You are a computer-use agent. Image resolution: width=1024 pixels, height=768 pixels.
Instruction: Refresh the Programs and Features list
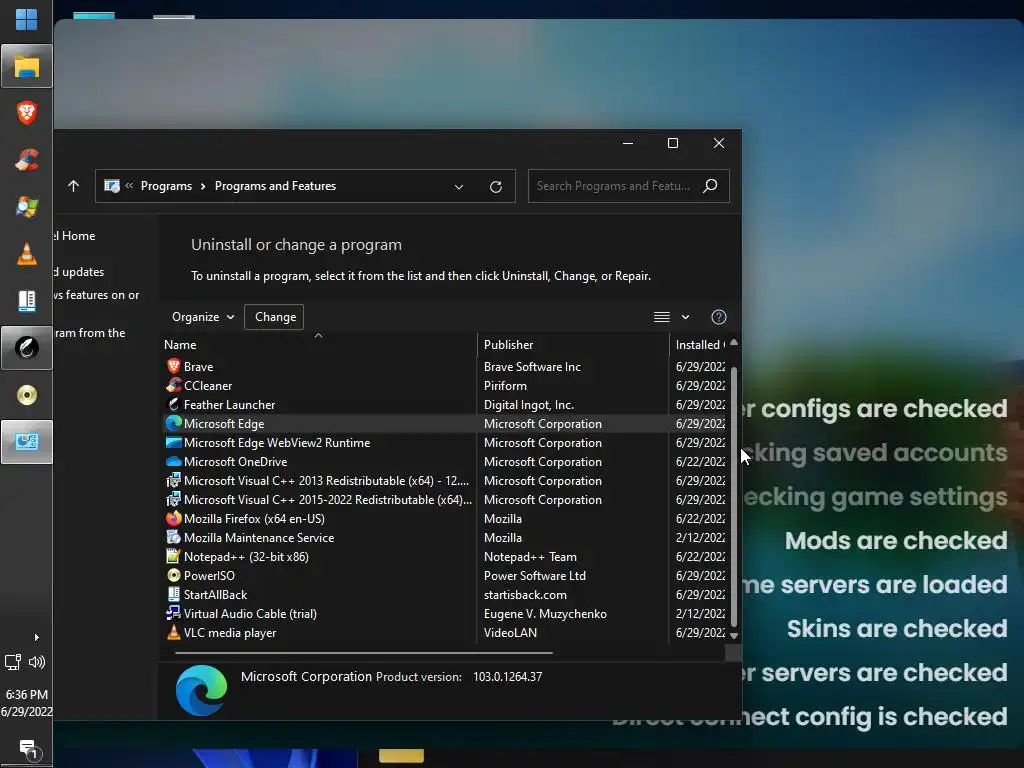(x=496, y=187)
